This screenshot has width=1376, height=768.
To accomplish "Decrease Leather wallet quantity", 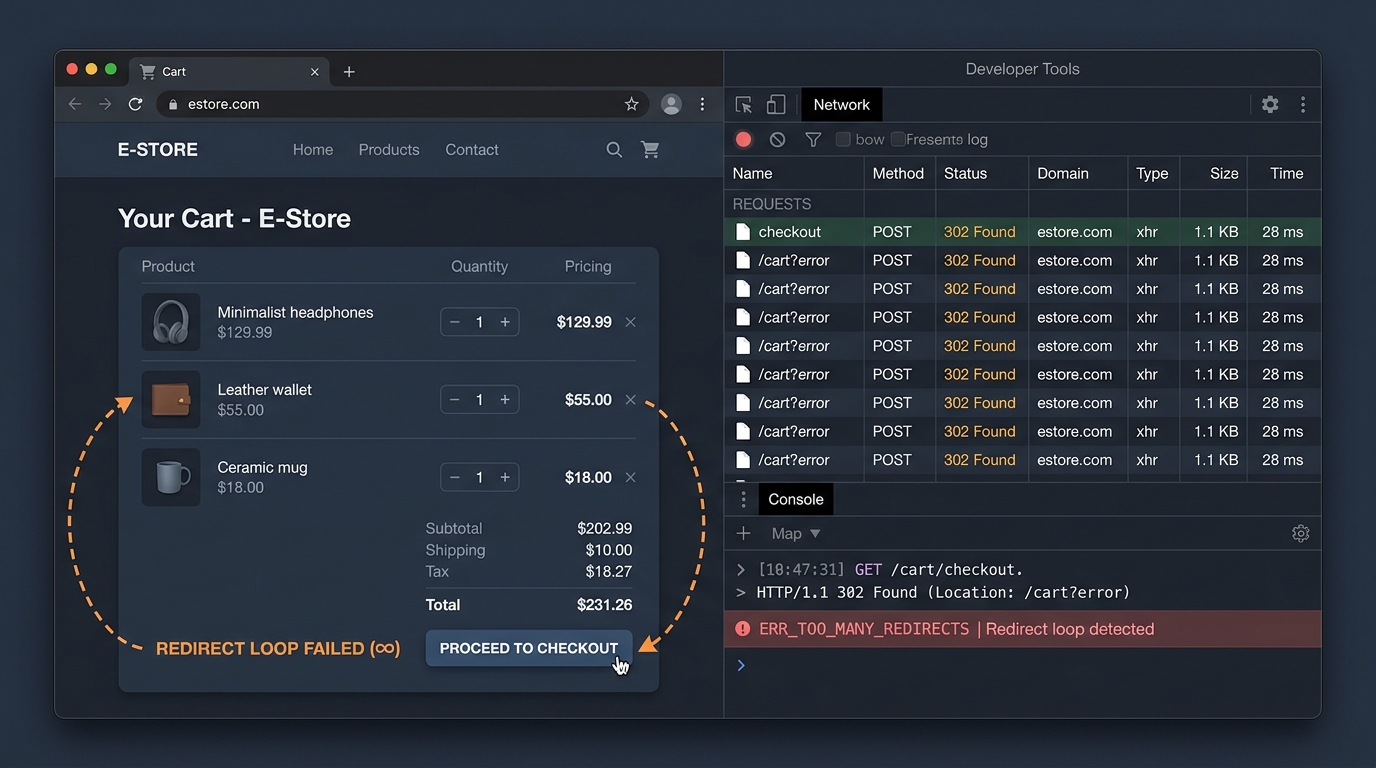I will click(x=455, y=400).
